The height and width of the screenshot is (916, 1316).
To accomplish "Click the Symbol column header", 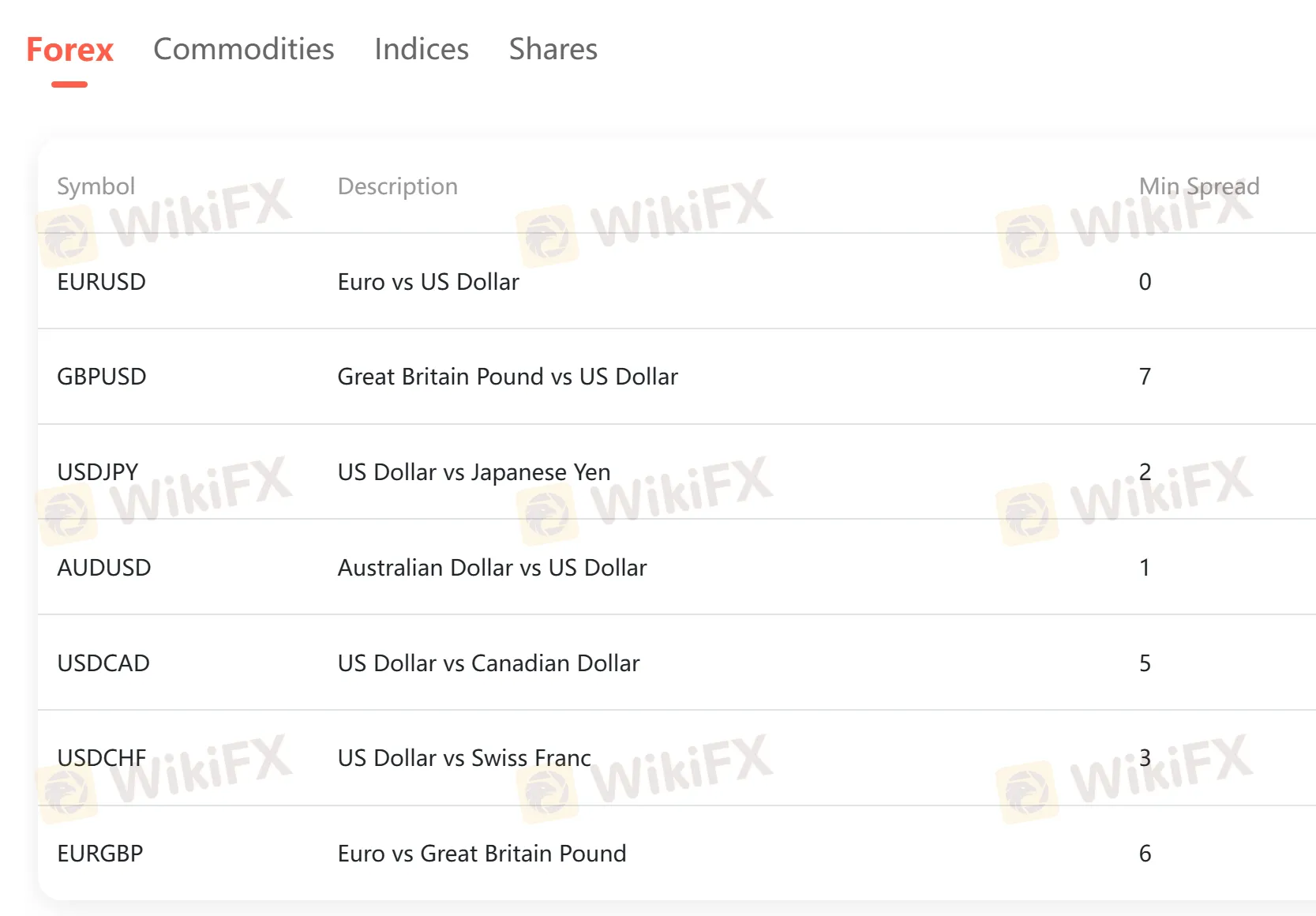I will 96,186.
